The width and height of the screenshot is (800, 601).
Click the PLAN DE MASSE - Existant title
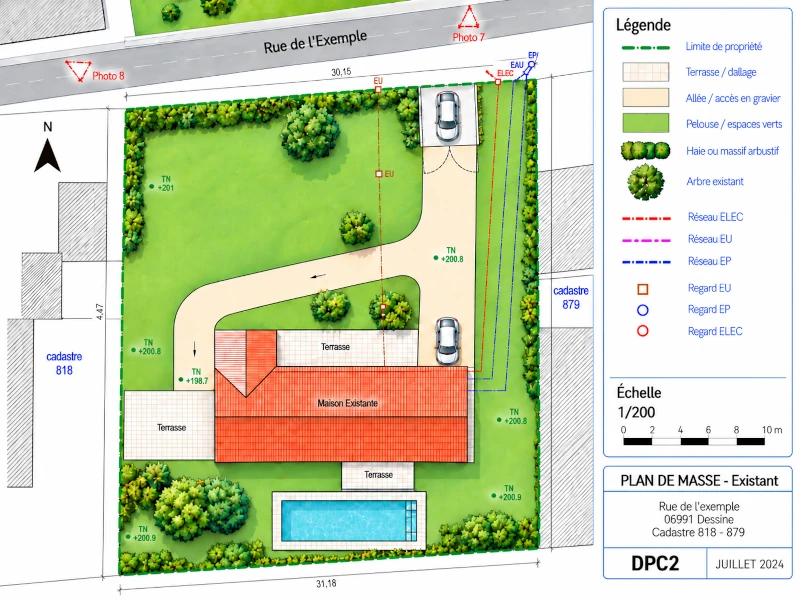tap(699, 481)
